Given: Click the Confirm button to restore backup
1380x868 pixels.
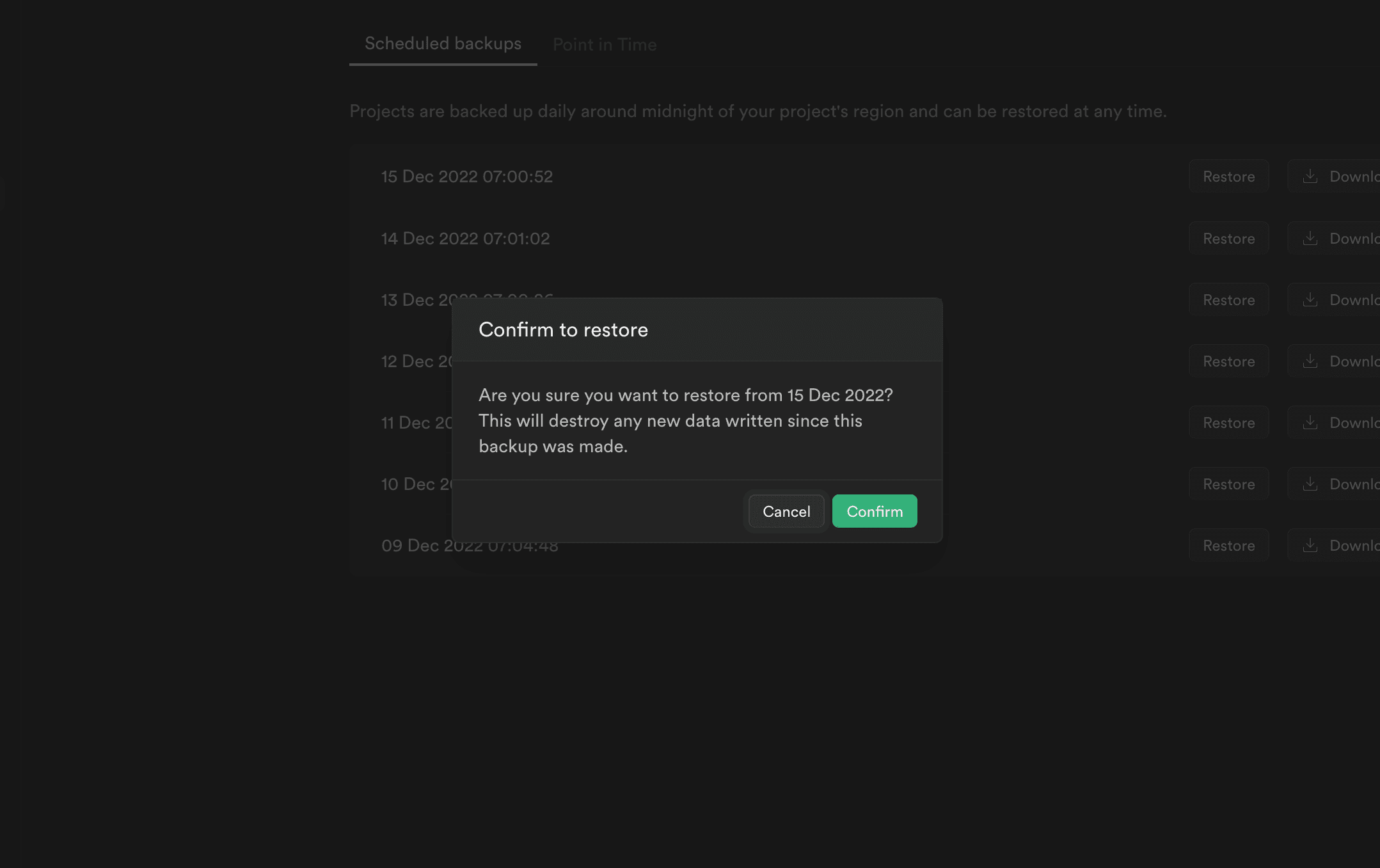Looking at the screenshot, I should [875, 511].
